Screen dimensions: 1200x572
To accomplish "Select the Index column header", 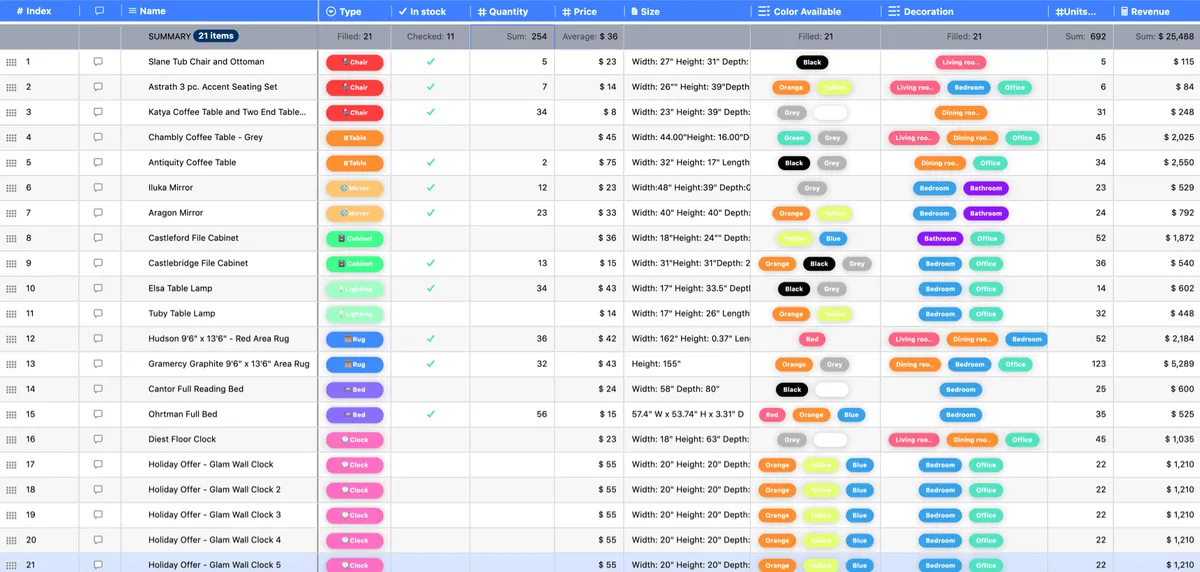I will click(39, 11).
